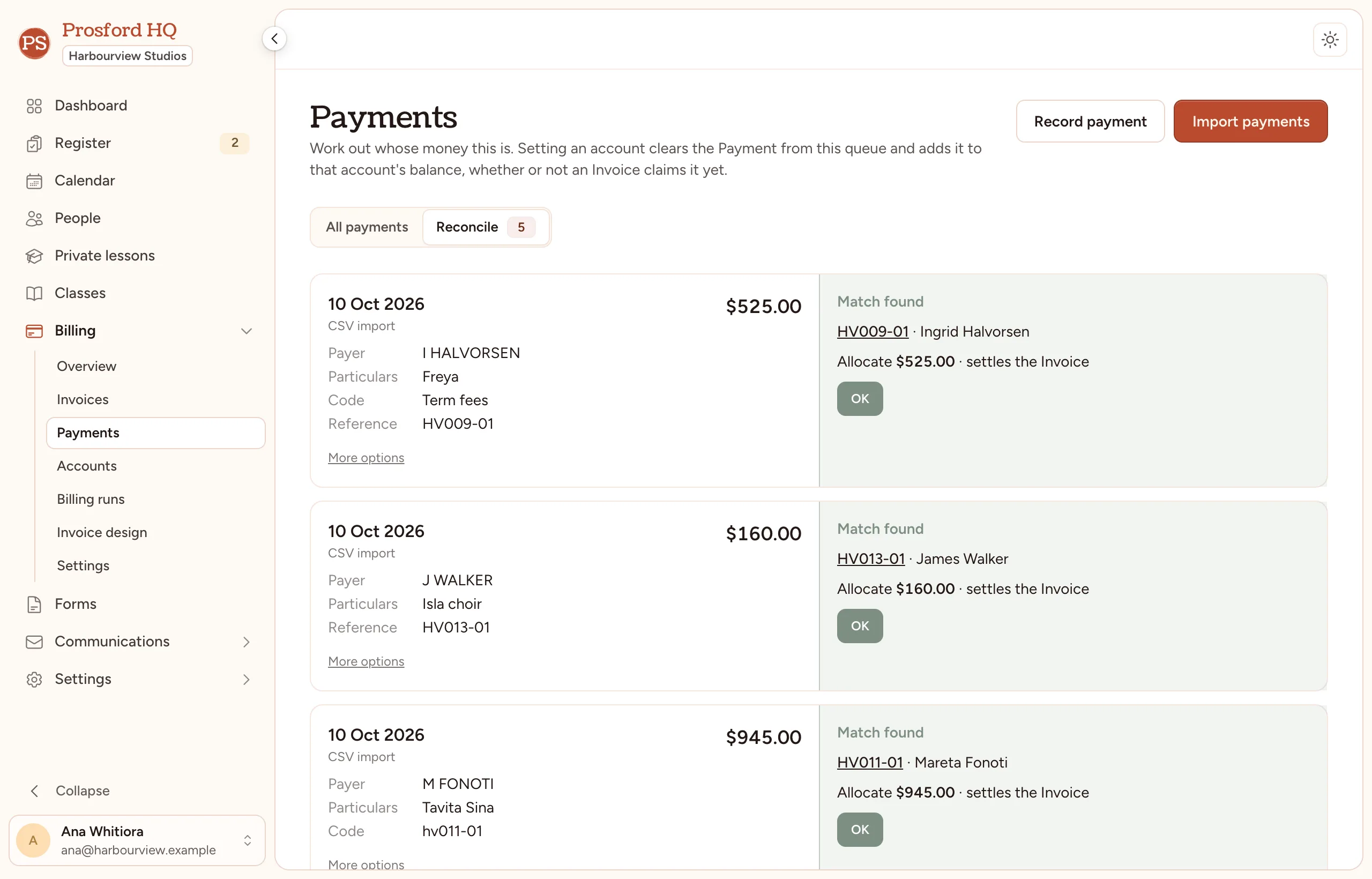Screen dimensions: 1372x879
Task: Open Billing Settings sub-item
Action: pos(83,565)
